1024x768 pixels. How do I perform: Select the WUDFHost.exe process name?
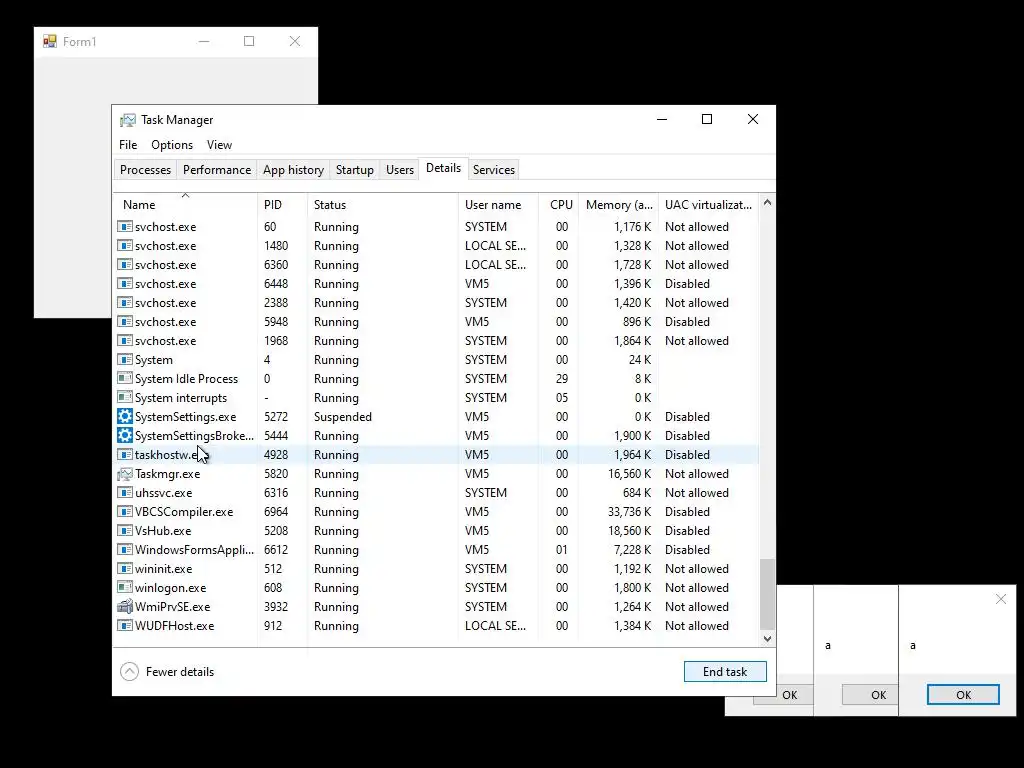174,626
